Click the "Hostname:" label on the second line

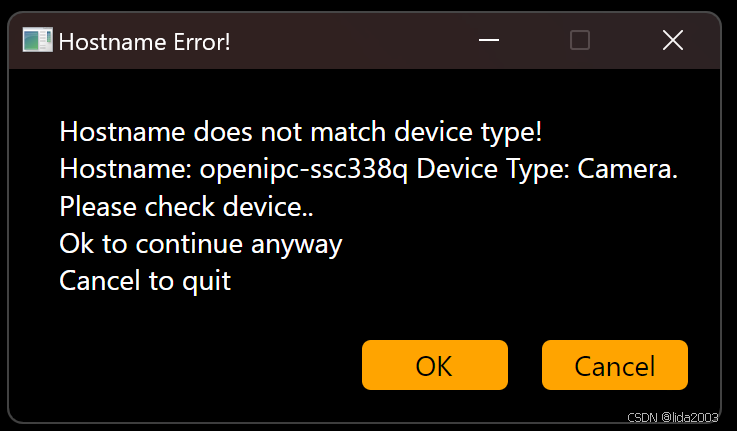pos(125,169)
